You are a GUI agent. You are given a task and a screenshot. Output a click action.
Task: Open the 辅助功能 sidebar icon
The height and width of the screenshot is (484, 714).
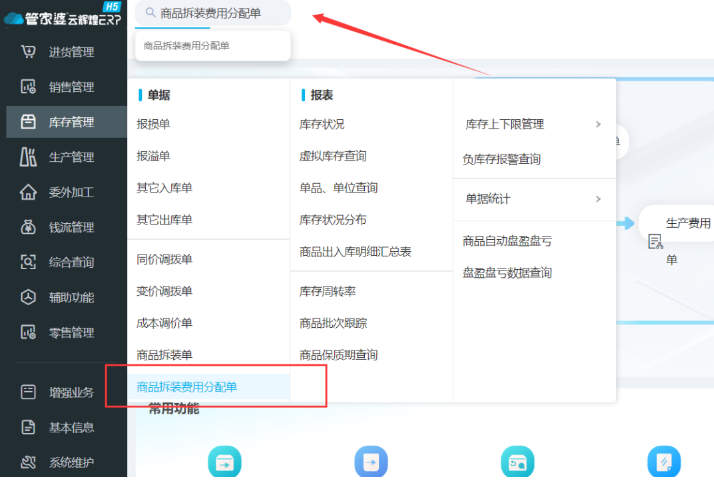click(x=29, y=297)
